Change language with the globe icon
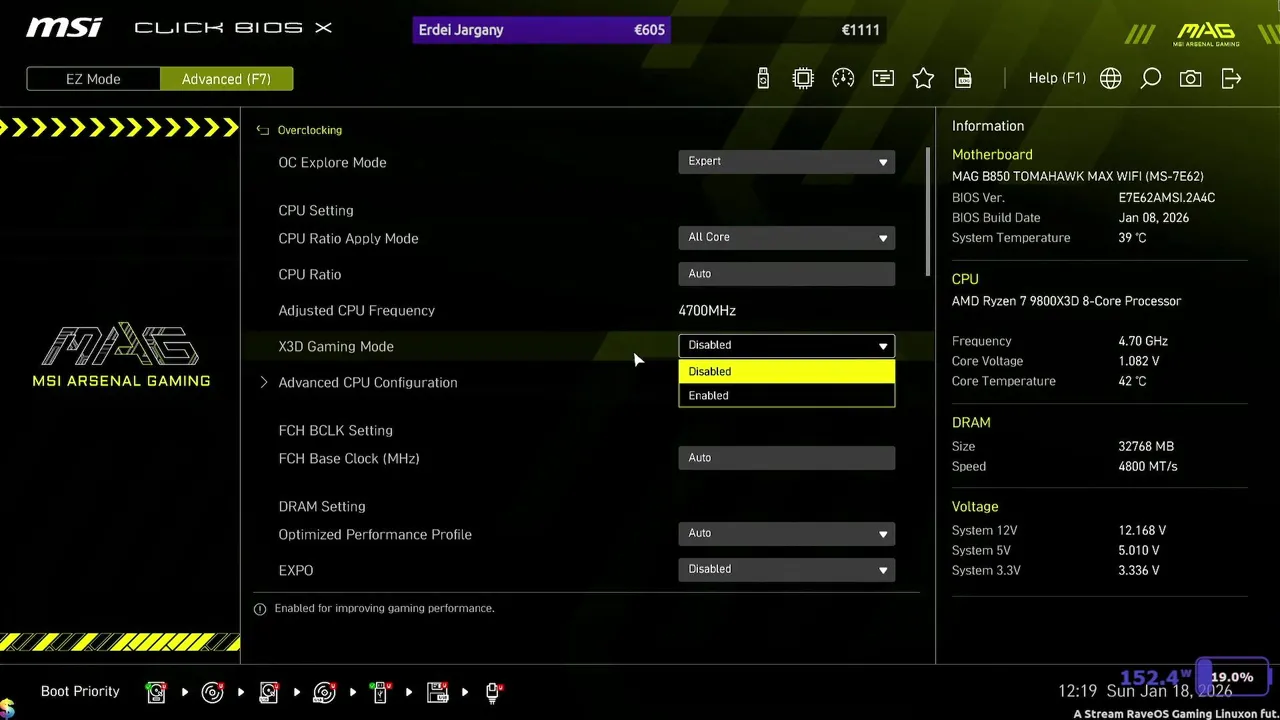Image resolution: width=1280 pixels, height=720 pixels. click(1111, 78)
